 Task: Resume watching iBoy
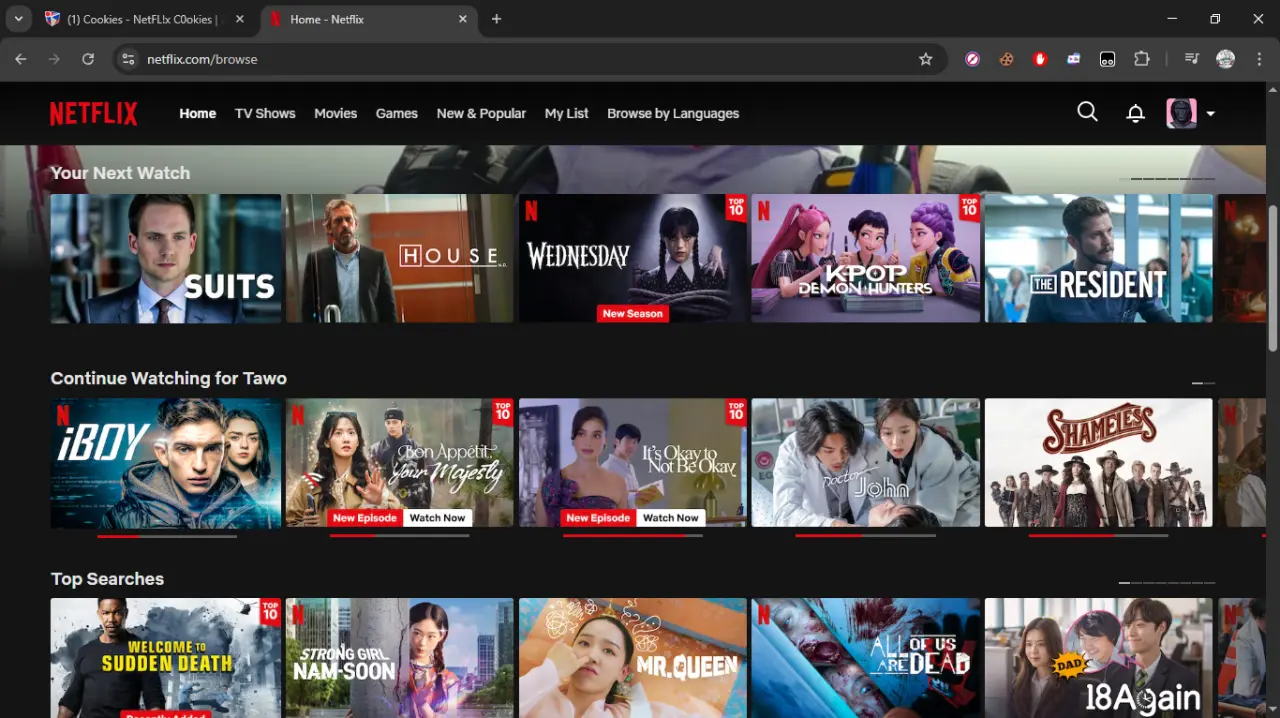[166, 463]
